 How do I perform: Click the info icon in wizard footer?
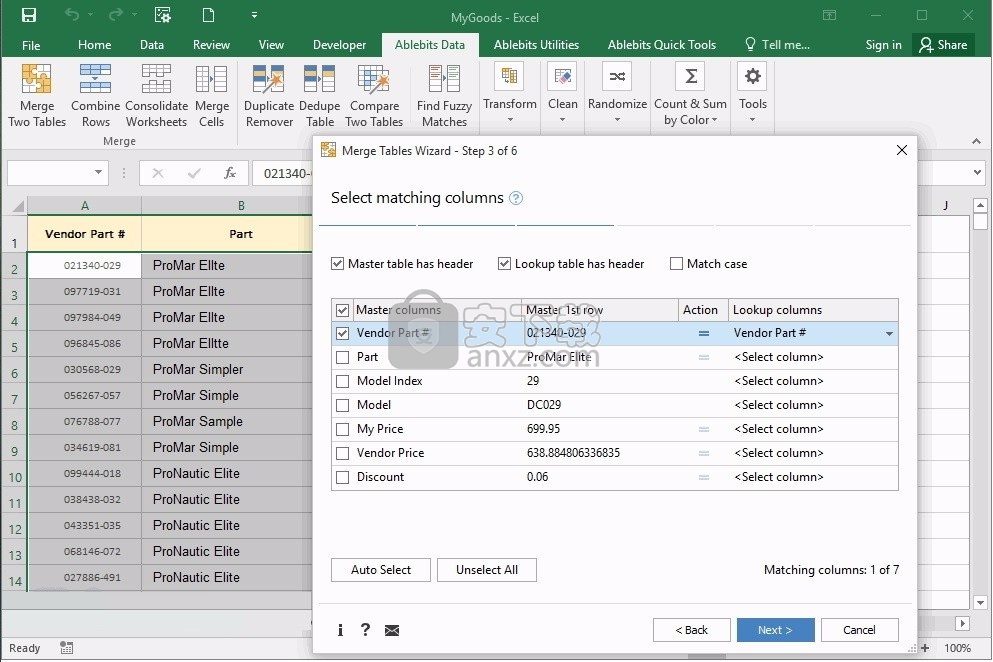[340, 630]
